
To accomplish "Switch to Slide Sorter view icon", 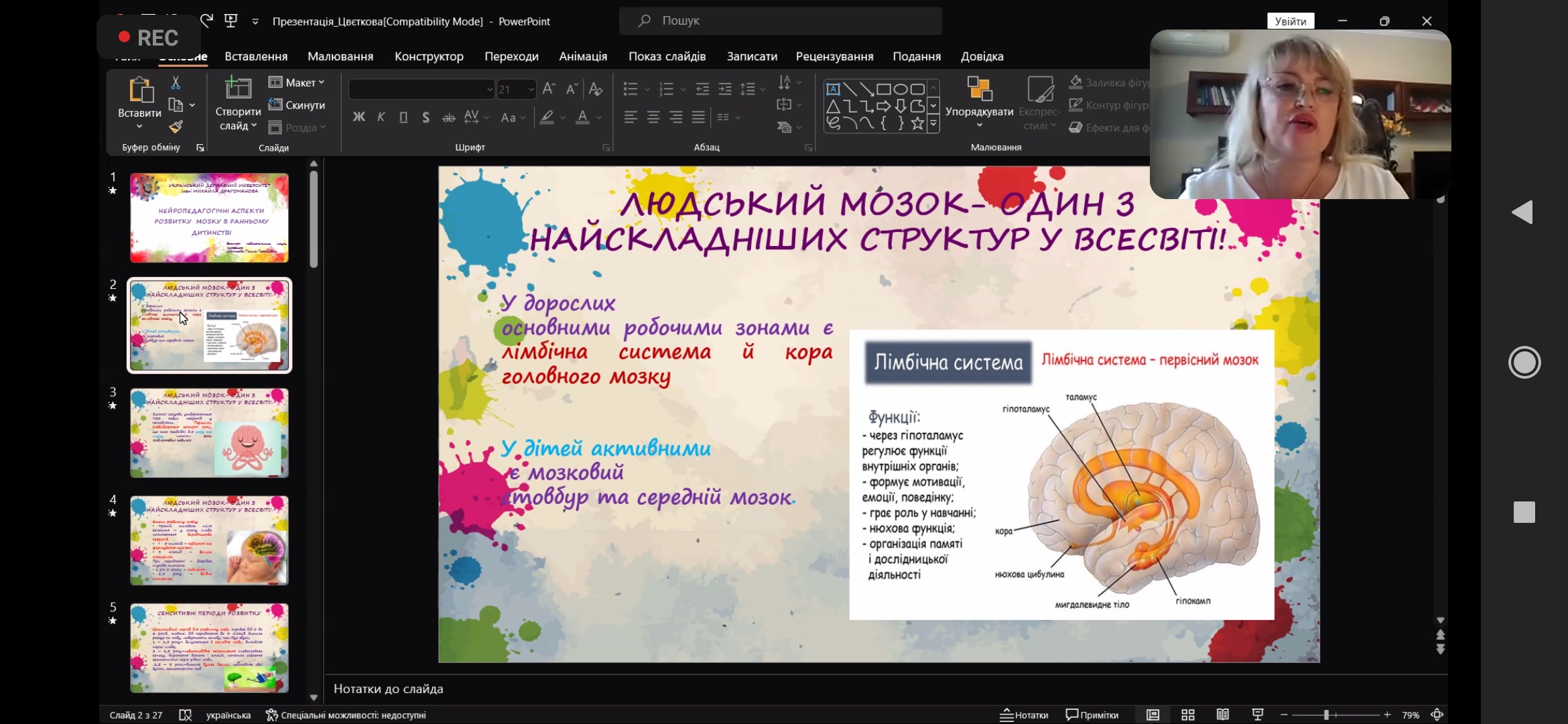I will point(1188,715).
